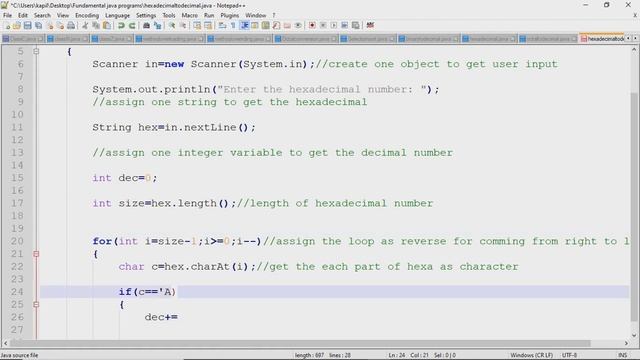This screenshot has width=640, height=360.
Task: Zoom in with the toolbar magnifier icon
Action: point(172,26)
